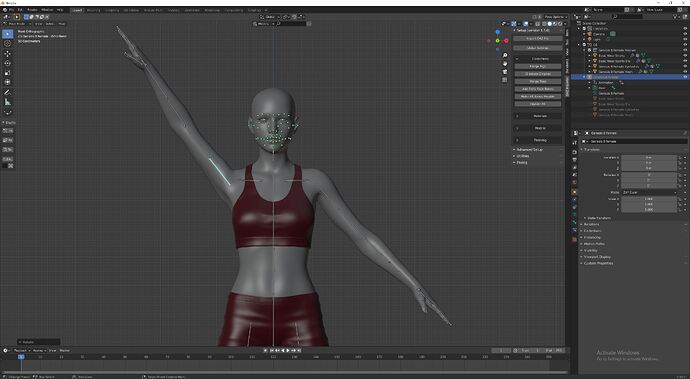Open the Pose Mode dropdown
Screen dimensions: 690x379
[x=16, y=23]
